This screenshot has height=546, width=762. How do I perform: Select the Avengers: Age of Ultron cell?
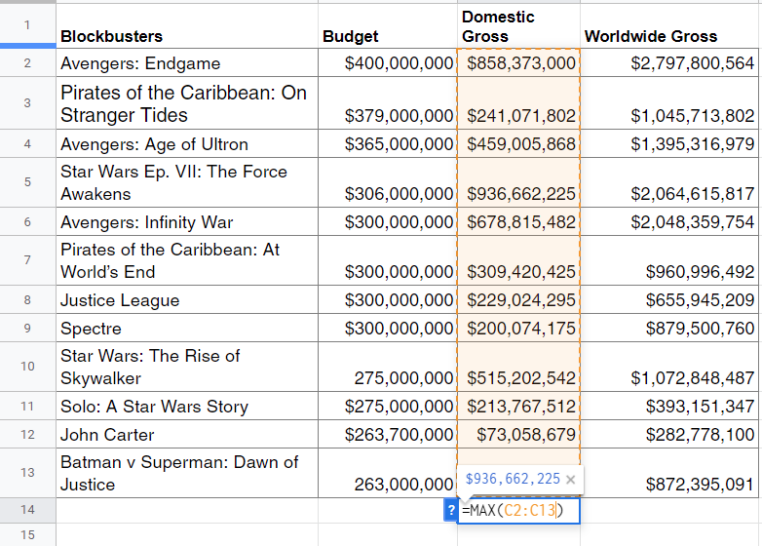(x=187, y=144)
